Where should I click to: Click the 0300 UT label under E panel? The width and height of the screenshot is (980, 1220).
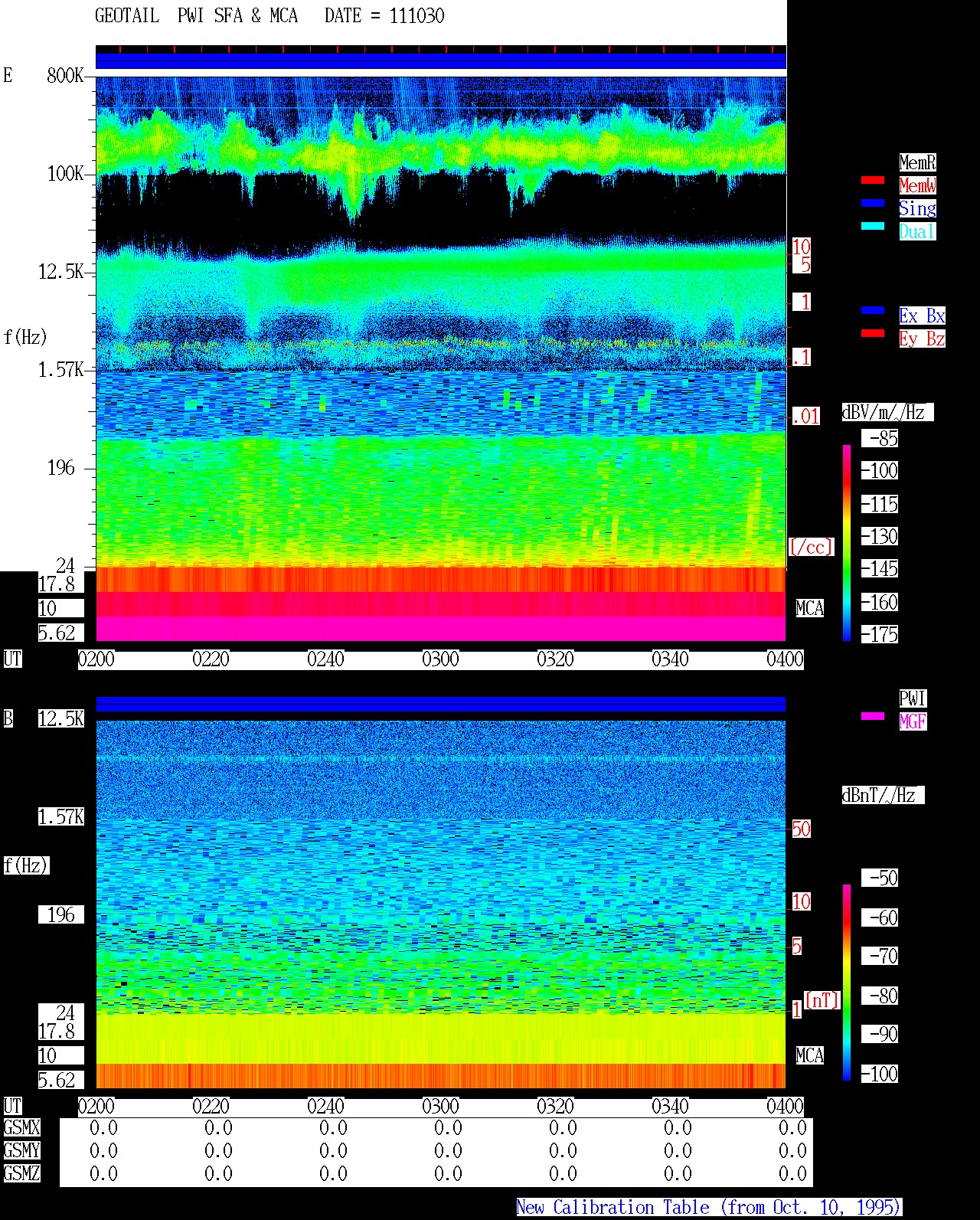coord(440,659)
